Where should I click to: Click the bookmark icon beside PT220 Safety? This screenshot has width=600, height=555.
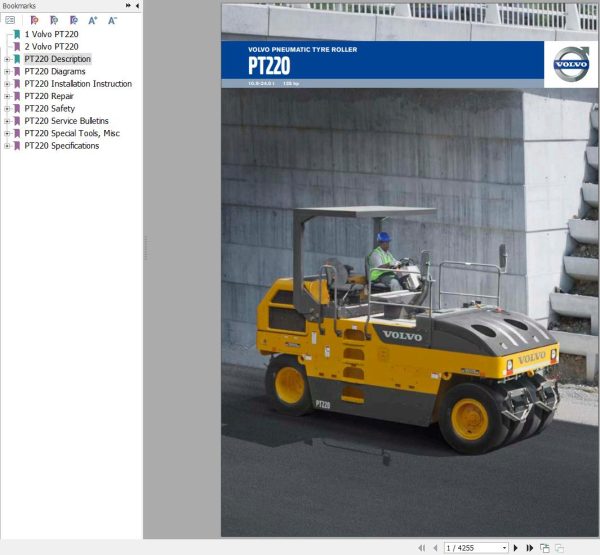17,109
